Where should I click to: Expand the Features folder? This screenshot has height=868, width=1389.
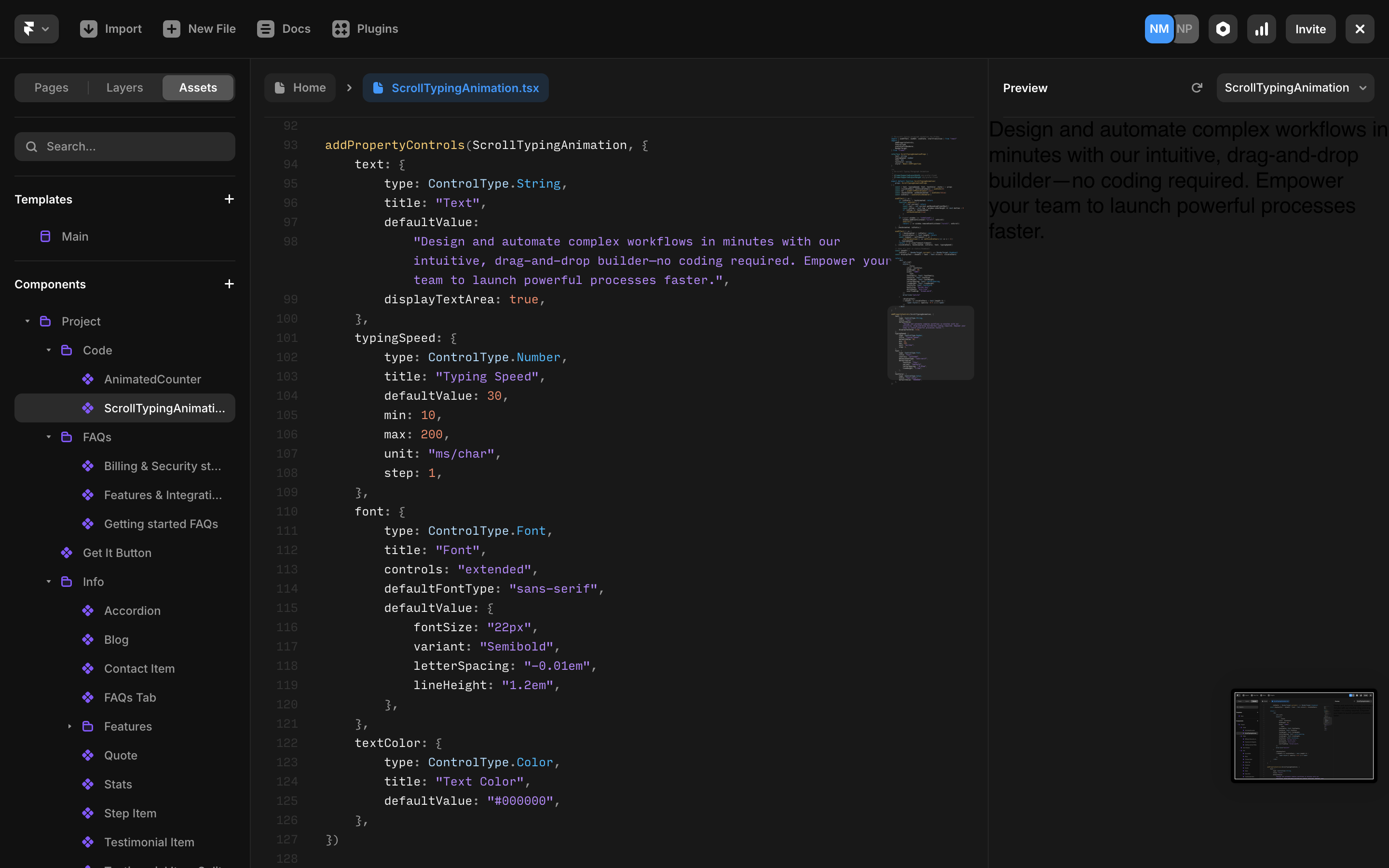pyautogui.click(x=70, y=726)
